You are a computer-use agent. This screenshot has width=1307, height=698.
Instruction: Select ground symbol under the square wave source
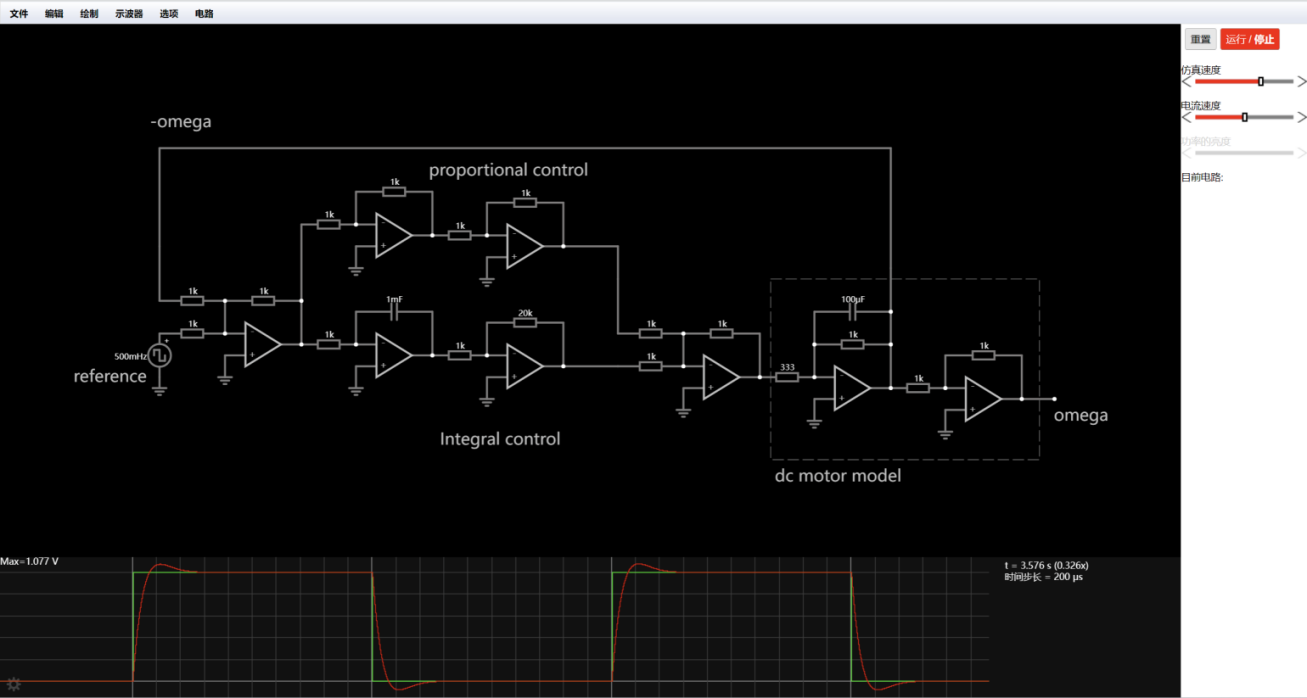[x=160, y=391]
